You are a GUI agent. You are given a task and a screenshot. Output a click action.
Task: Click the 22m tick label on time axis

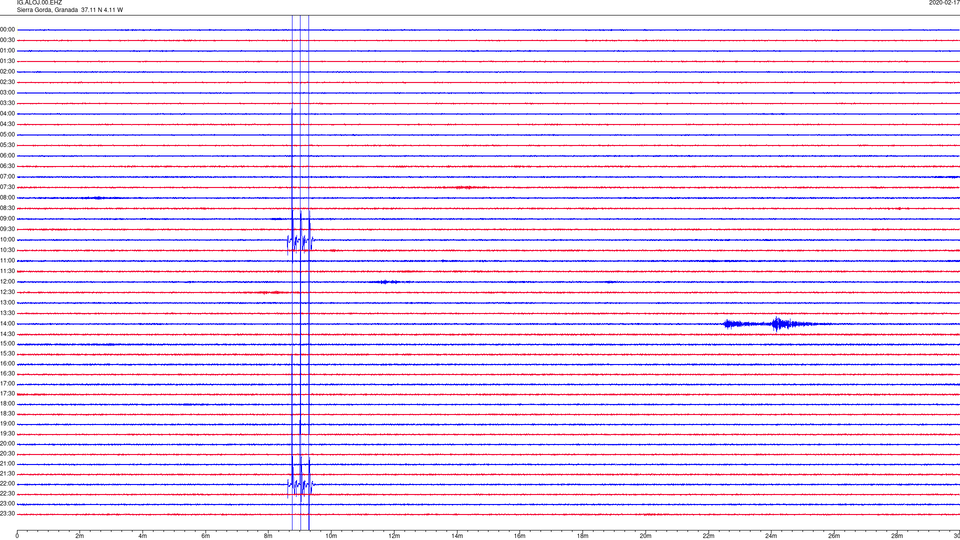pos(708,536)
